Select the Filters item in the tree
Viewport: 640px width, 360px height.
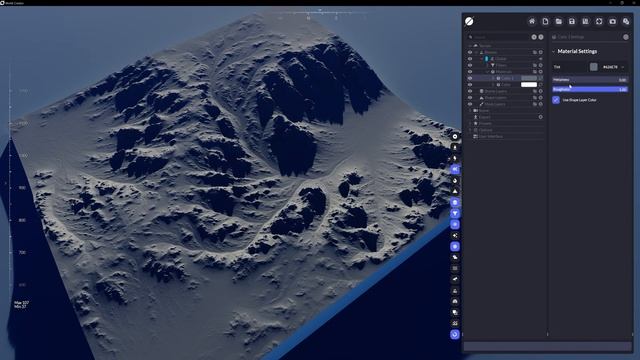pos(501,65)
